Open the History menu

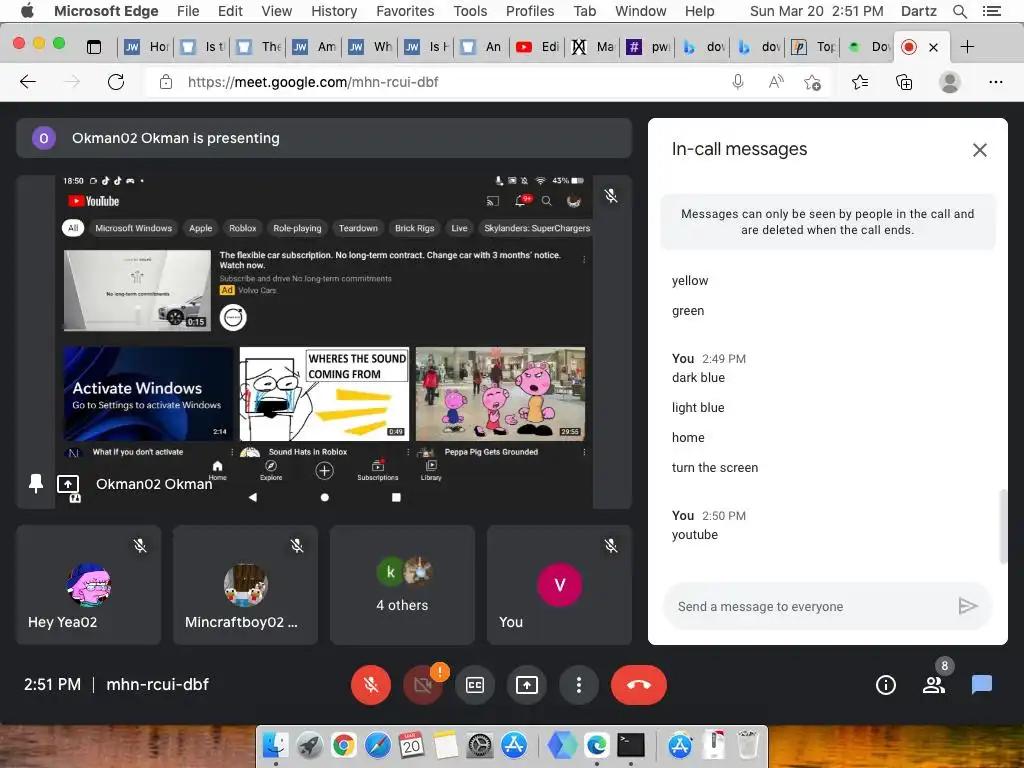[334, 11]
